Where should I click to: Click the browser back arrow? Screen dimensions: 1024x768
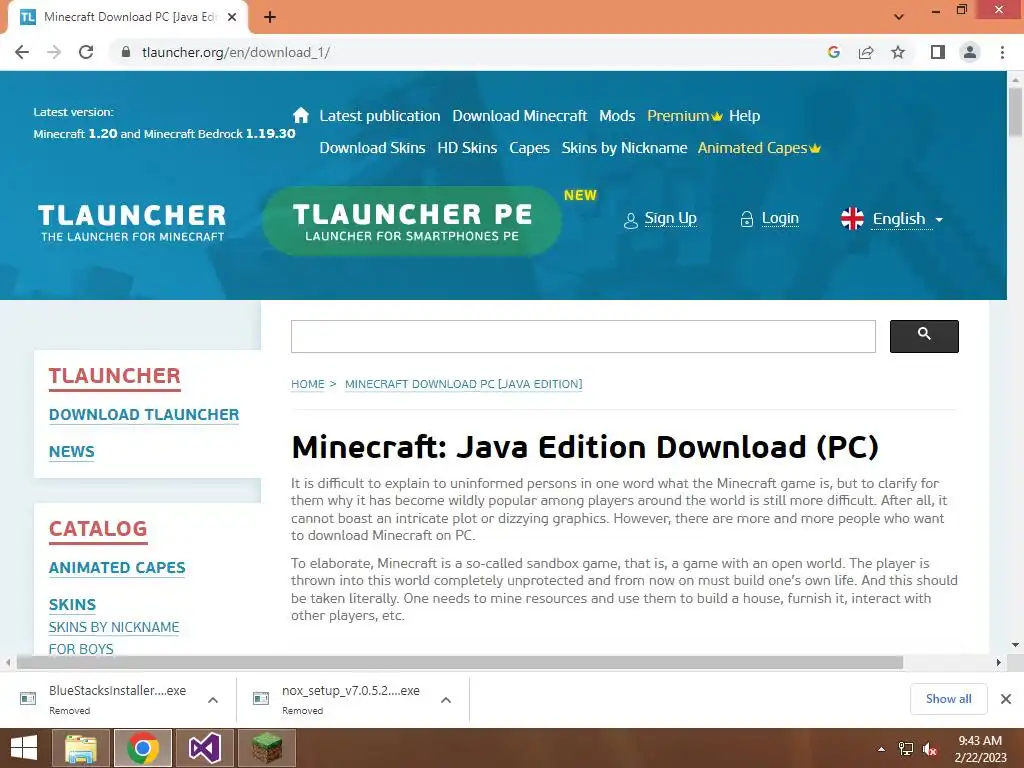tap(22, 52)
